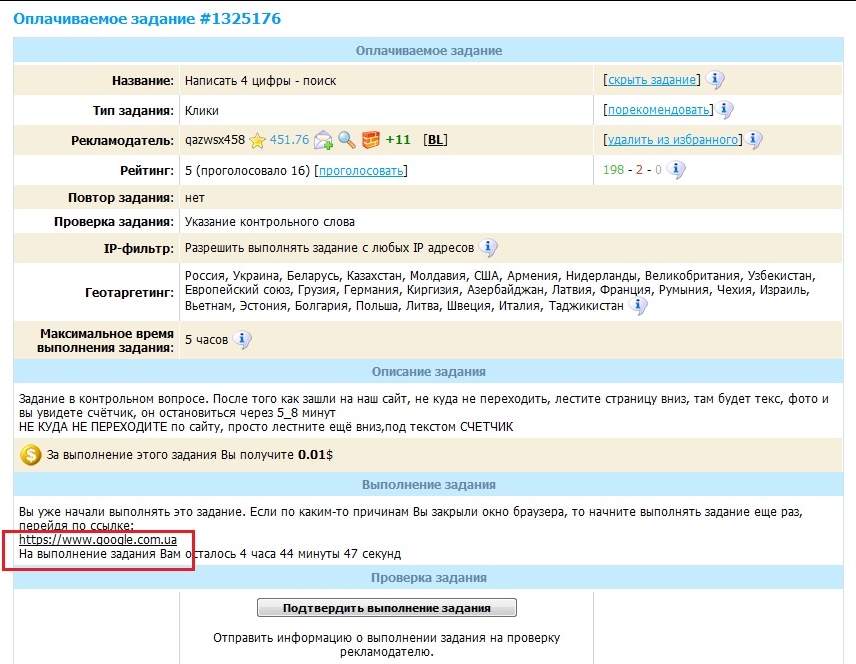Click the Повтор задания value нет
The height and width of the screenshot is (664, 856).
tap(194, 198)
